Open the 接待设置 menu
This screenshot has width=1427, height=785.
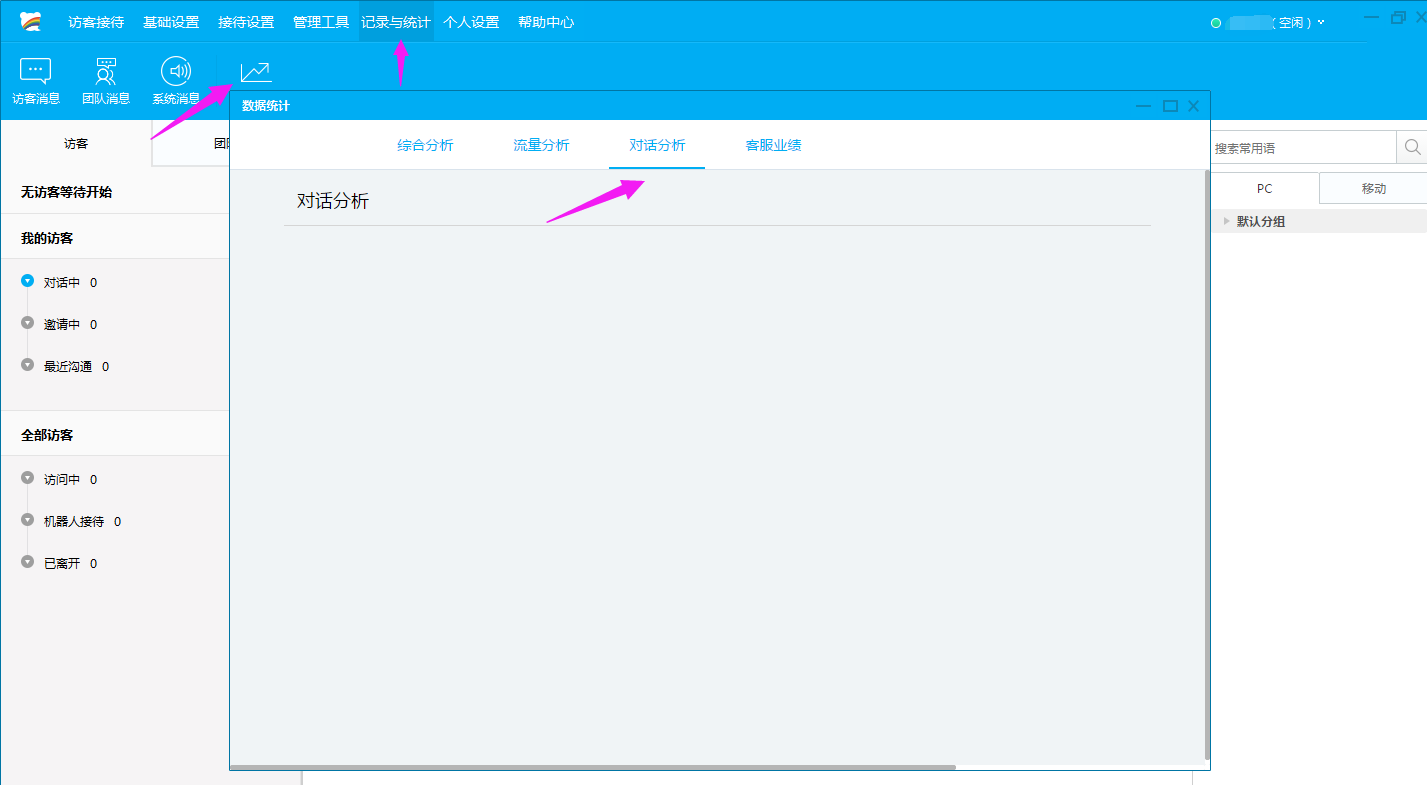pos(246,22)
